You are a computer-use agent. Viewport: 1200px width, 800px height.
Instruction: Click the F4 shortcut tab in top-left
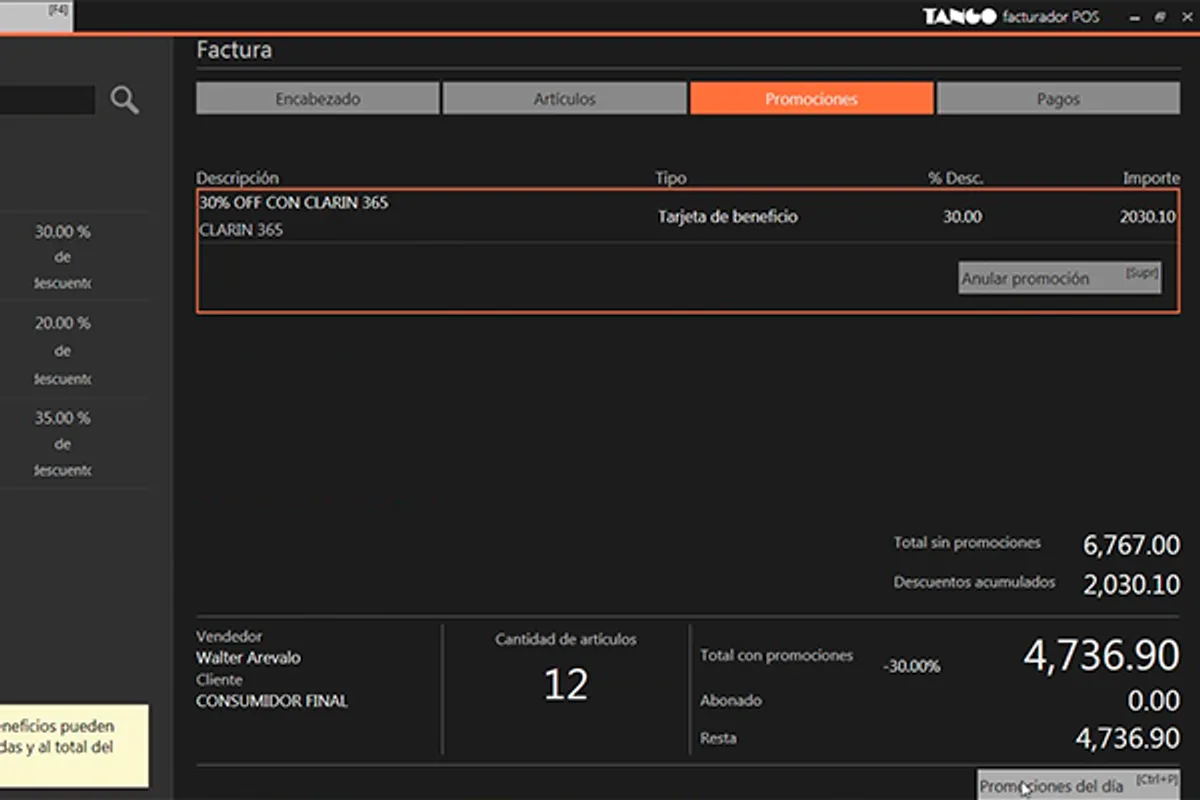tap(36, 15)
